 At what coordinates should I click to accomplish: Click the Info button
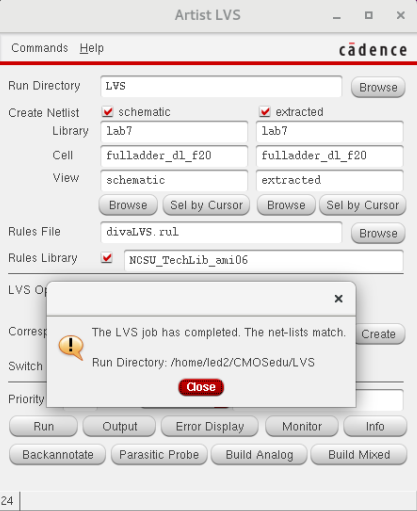[x=375, y=426]
